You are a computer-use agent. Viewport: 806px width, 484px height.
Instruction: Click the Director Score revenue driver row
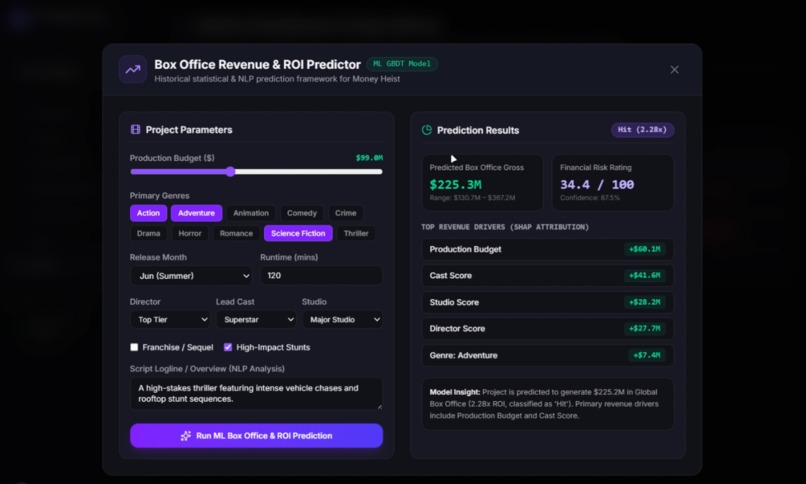(547, 328)
